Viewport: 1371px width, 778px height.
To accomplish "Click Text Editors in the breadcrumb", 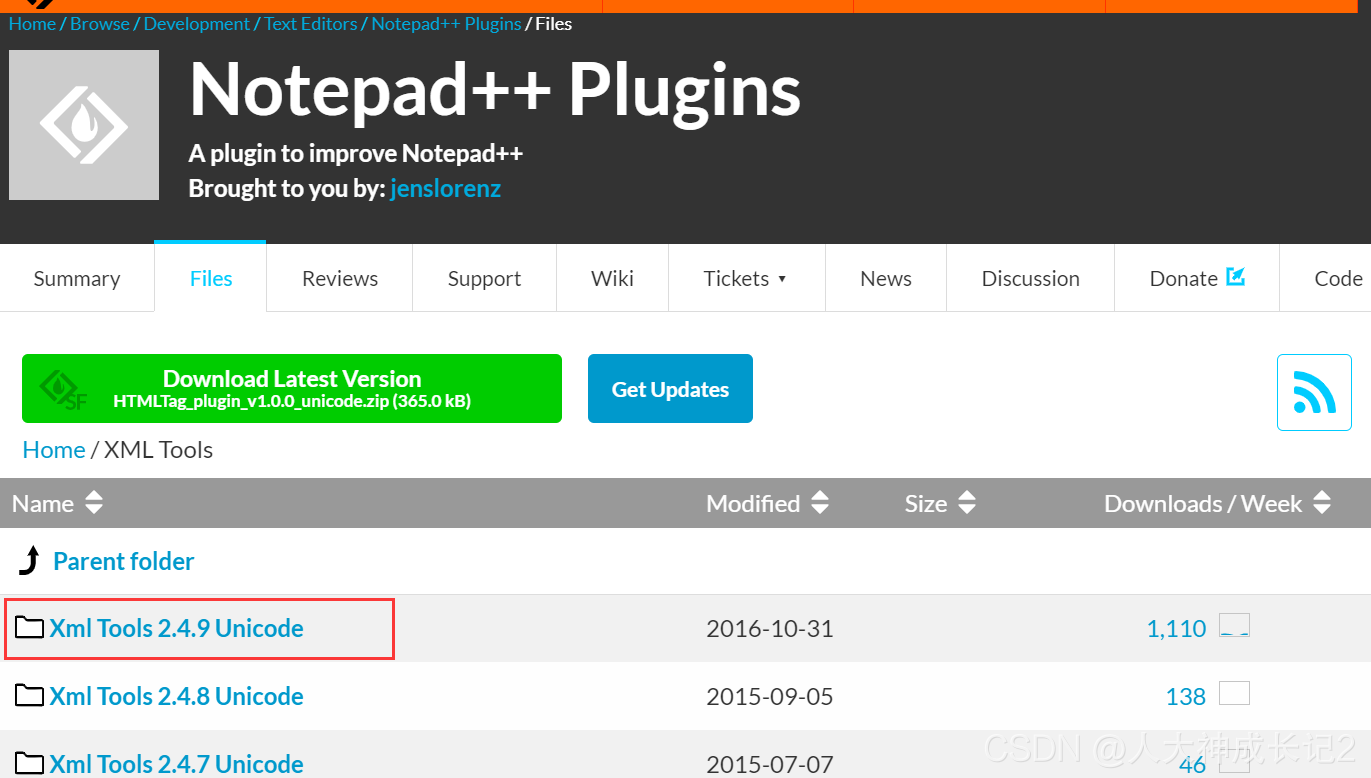I will coord(311,23).
